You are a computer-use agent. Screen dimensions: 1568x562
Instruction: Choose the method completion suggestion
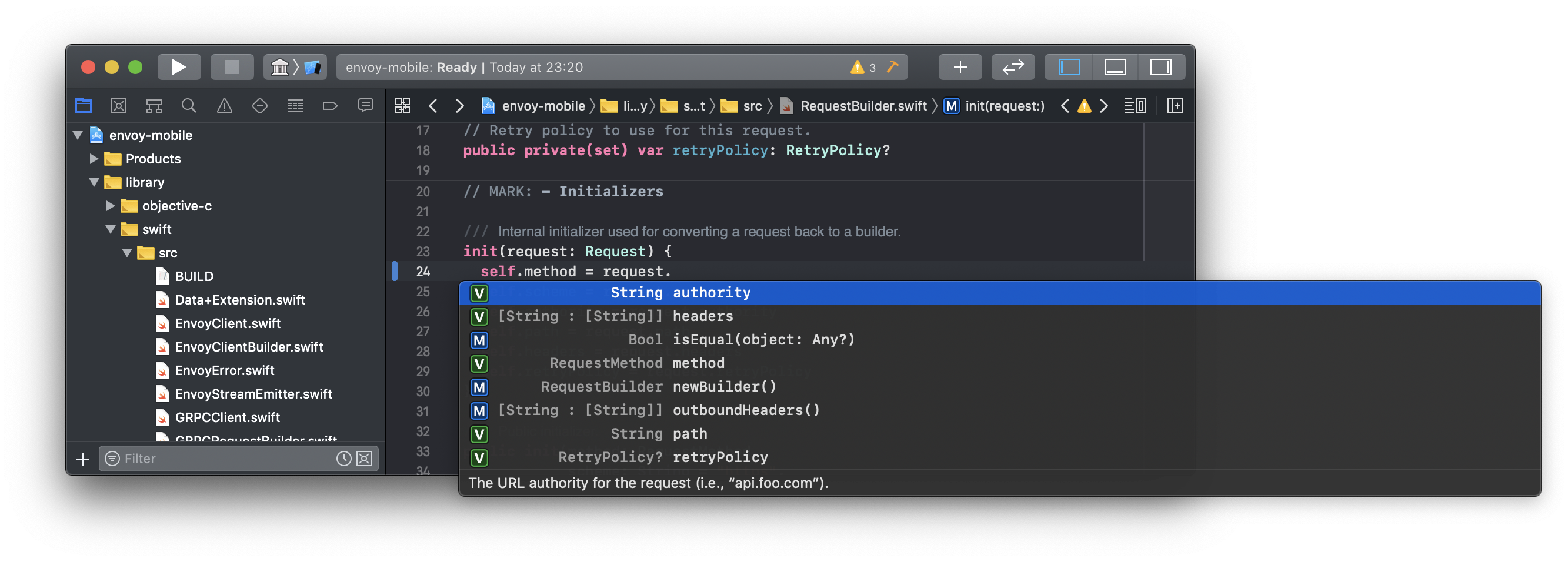pyautogui.click(x=999, y=363)
